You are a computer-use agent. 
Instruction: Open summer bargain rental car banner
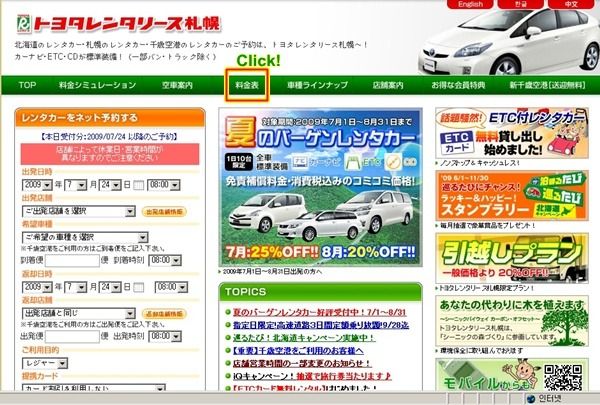tap(321, 188)
